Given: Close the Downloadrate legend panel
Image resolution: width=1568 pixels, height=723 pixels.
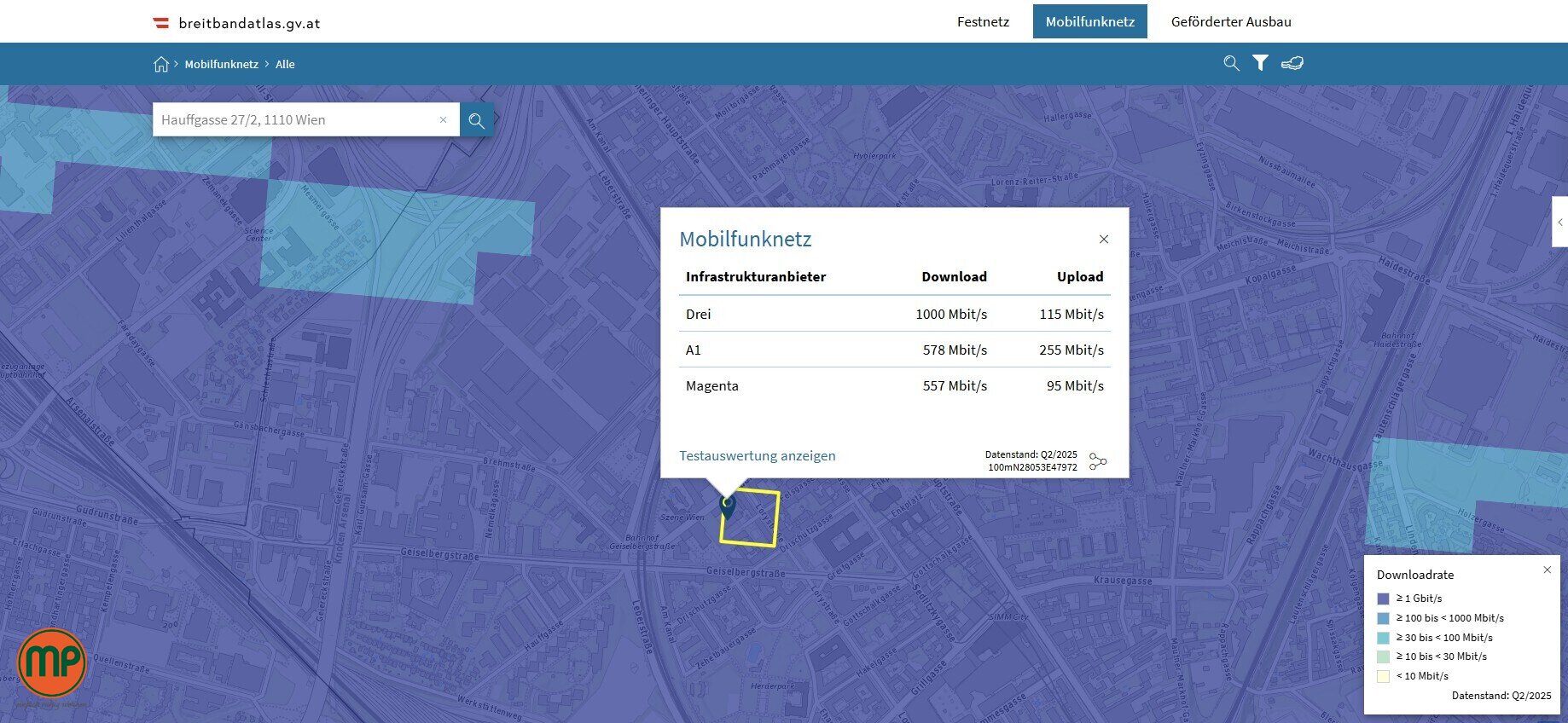Looking at the screenshot, I should tap(1547, 570).
